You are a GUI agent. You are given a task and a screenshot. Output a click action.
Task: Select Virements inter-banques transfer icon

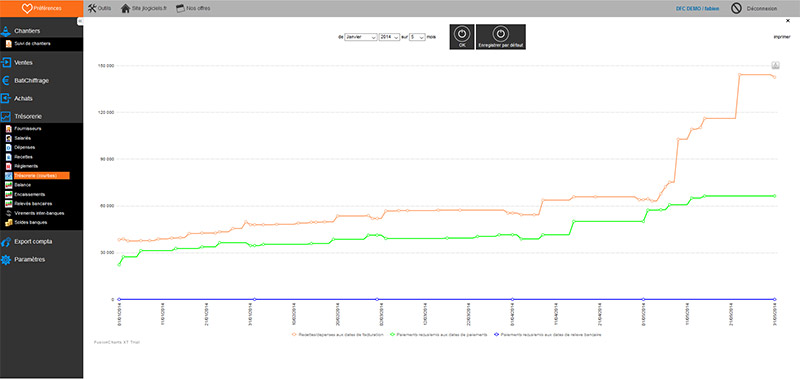point(9,213)
